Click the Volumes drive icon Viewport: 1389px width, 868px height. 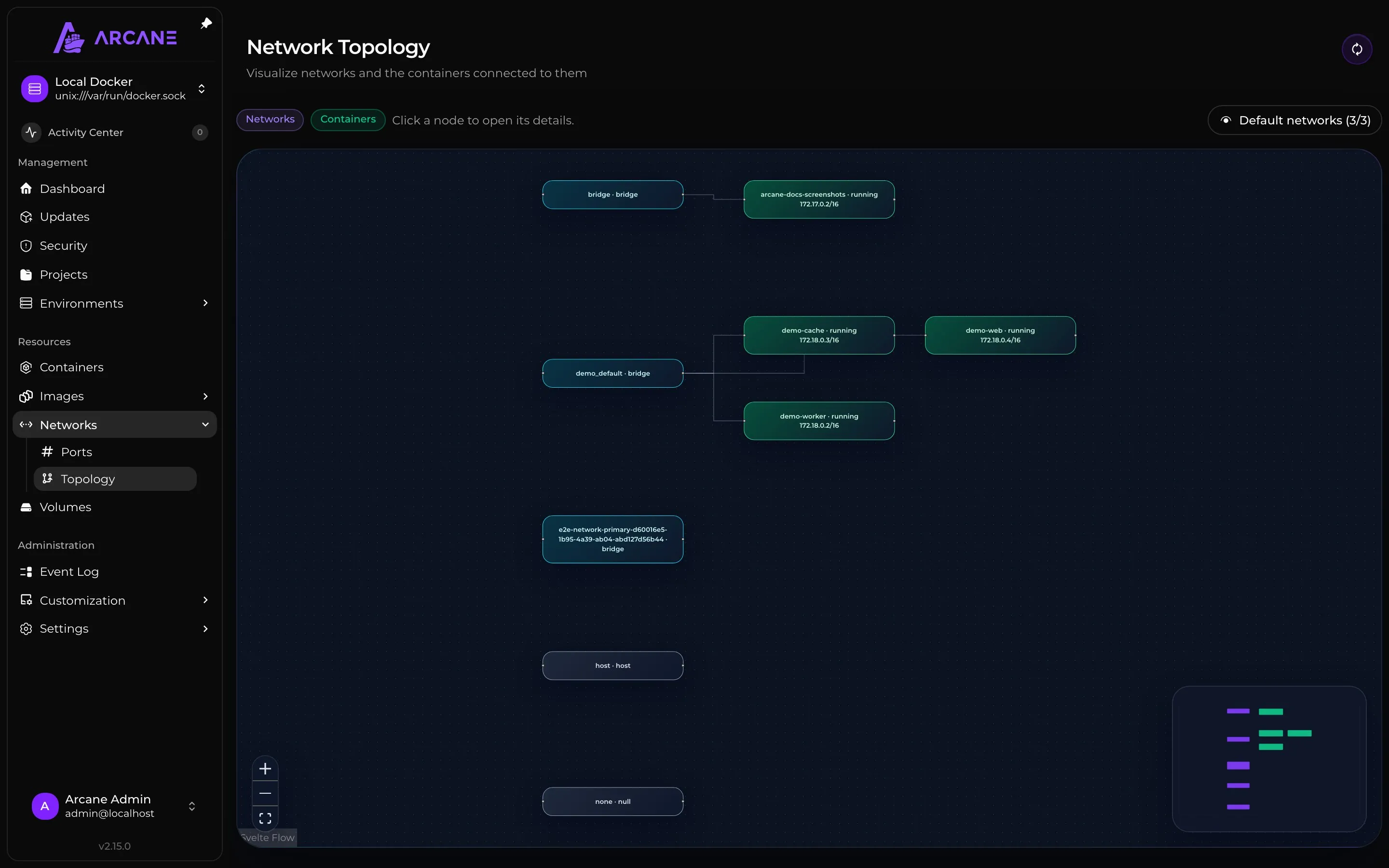pyautogui.click(x=26, y=507)
